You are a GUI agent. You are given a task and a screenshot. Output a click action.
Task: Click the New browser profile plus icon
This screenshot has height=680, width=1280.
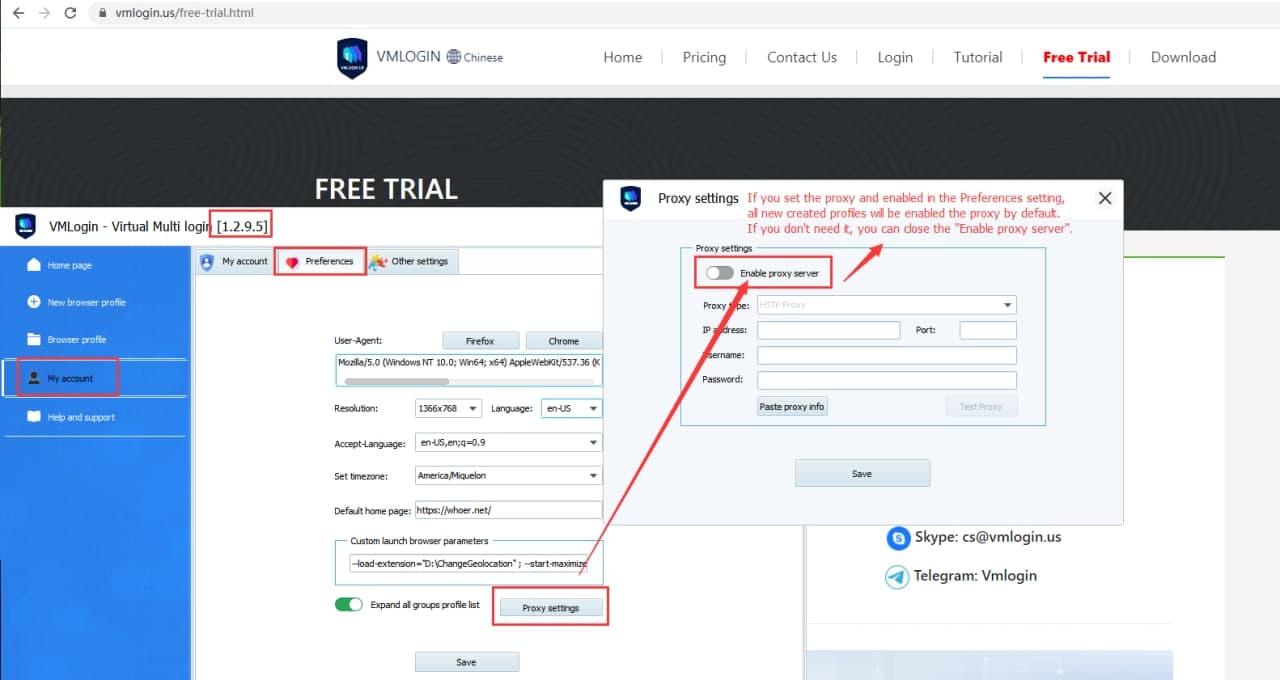pyautogui.click(x=34, y=302)
